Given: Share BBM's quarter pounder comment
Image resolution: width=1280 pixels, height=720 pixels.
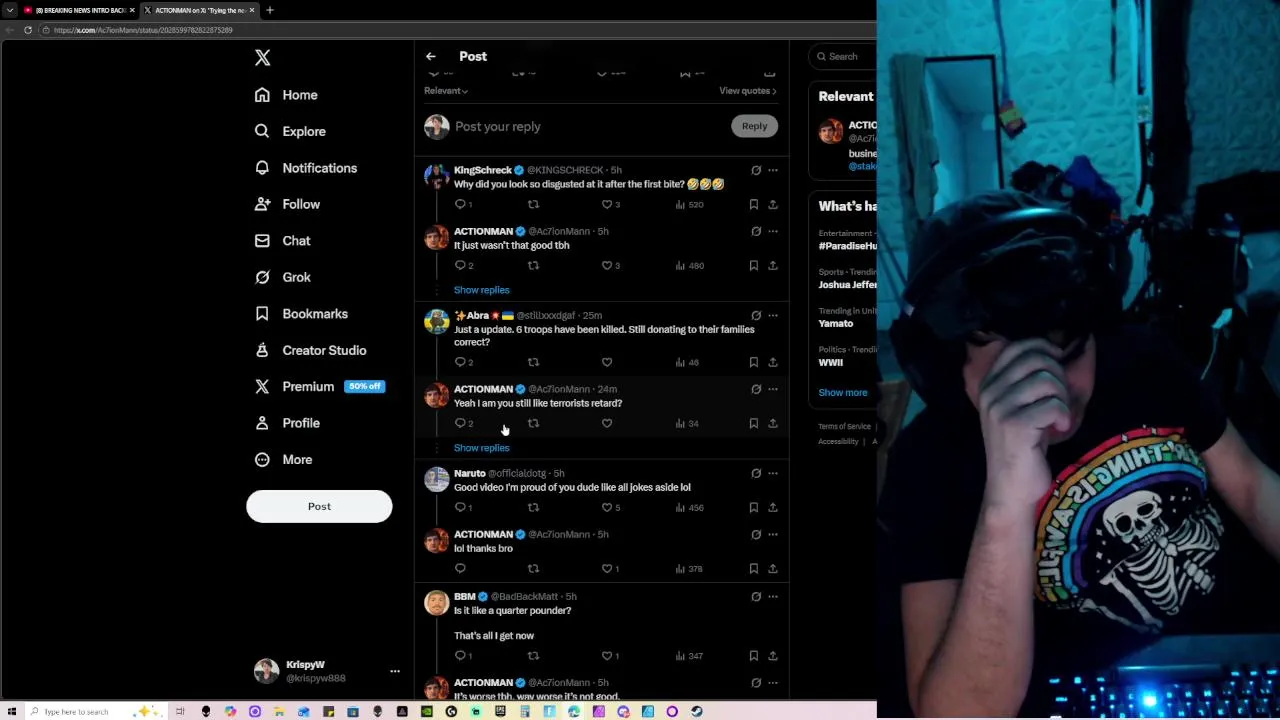Looking at the screenshot, I should click(773, 656).
